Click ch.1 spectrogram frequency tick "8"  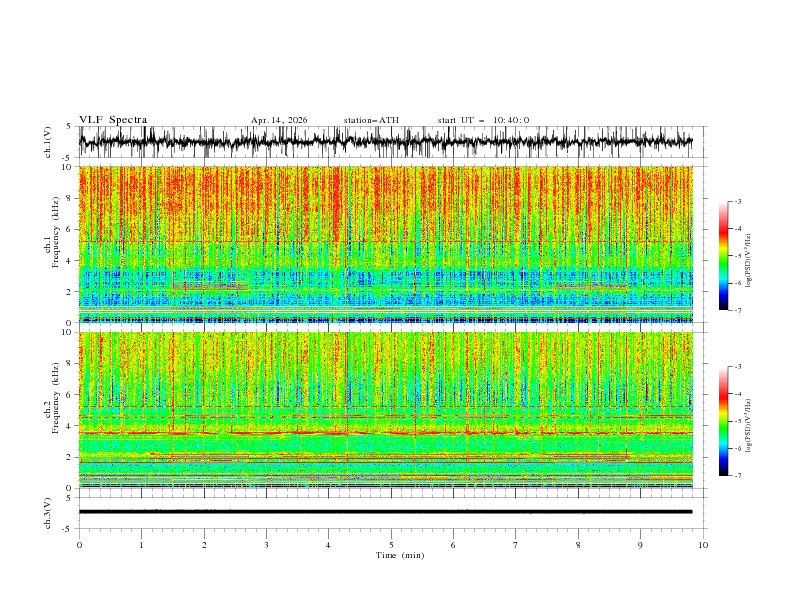[69, 198]
